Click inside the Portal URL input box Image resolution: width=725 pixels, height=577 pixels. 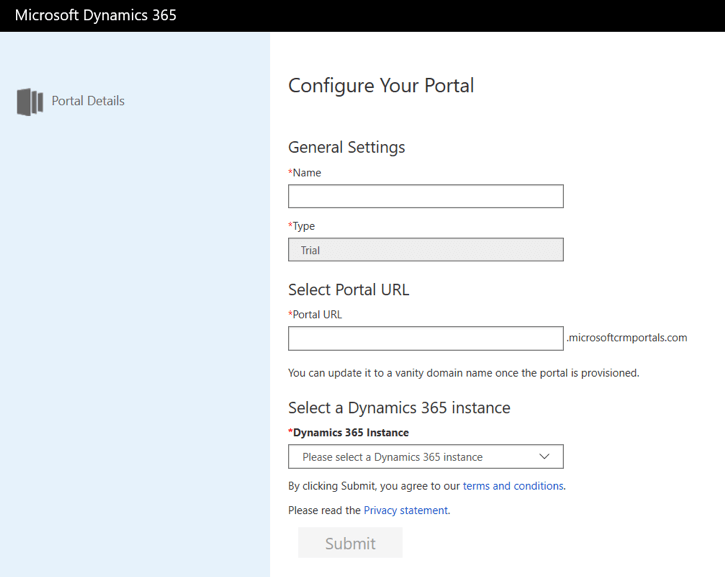425,338
